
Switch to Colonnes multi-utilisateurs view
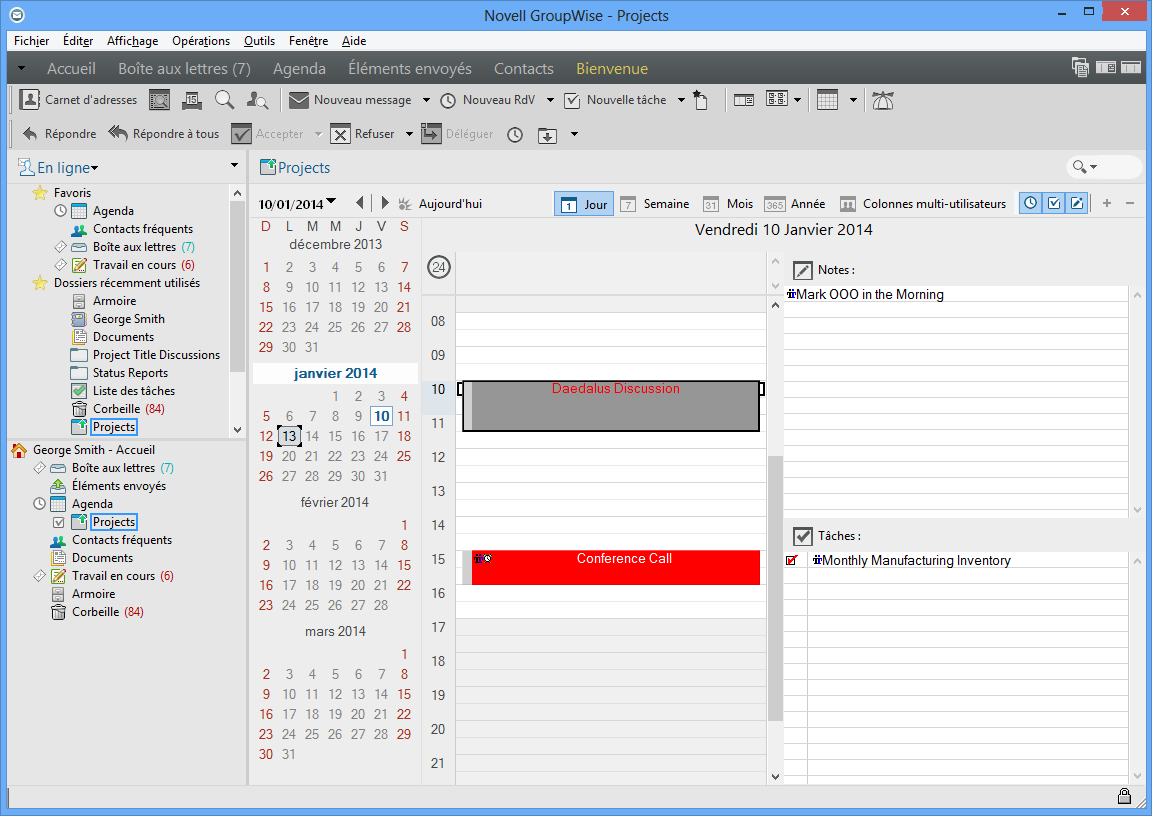point(923,204)
